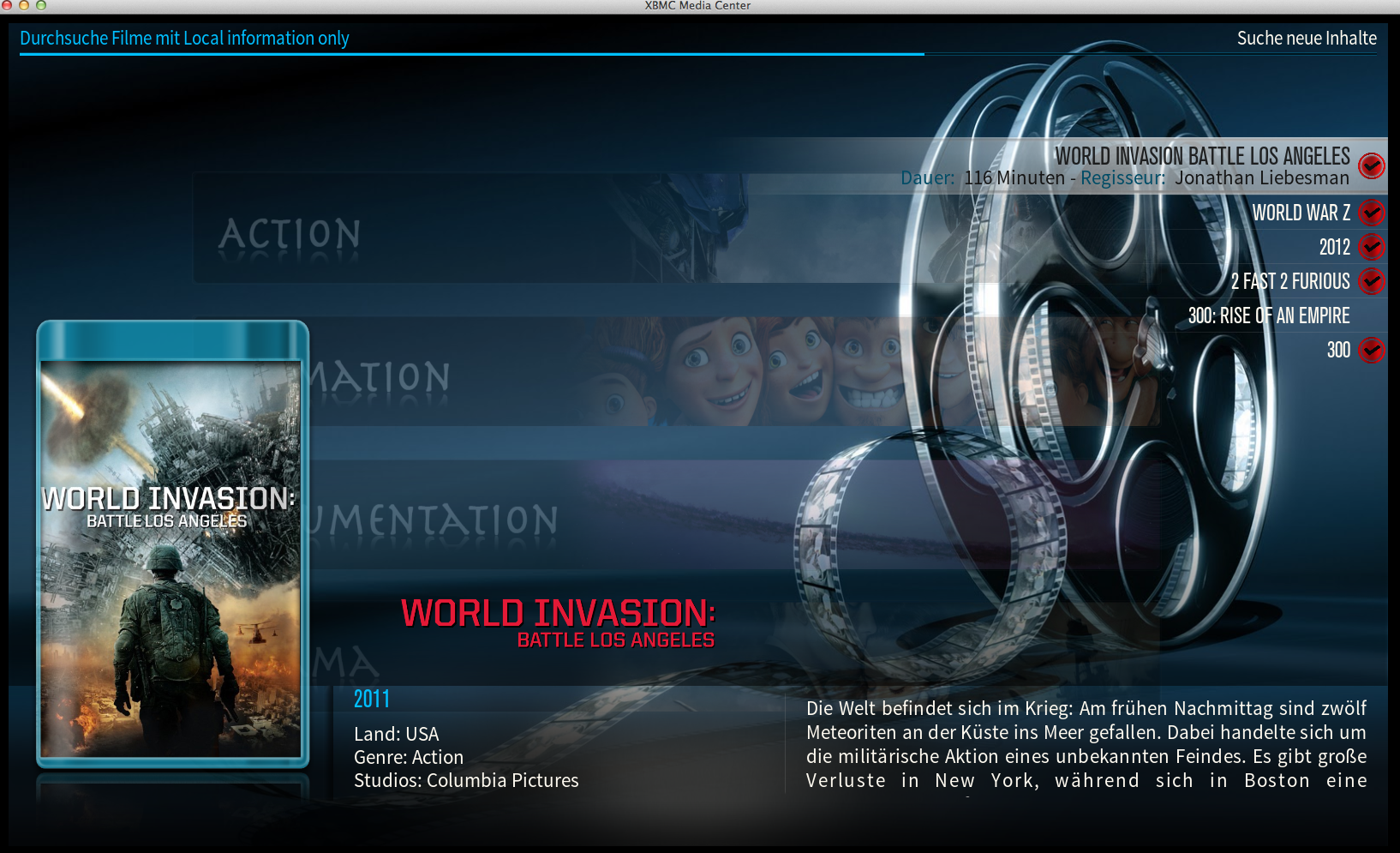The height and width of the screenshot is (853, 1400).
Task: Click red World Invasion clear logo
Action: 558,623
